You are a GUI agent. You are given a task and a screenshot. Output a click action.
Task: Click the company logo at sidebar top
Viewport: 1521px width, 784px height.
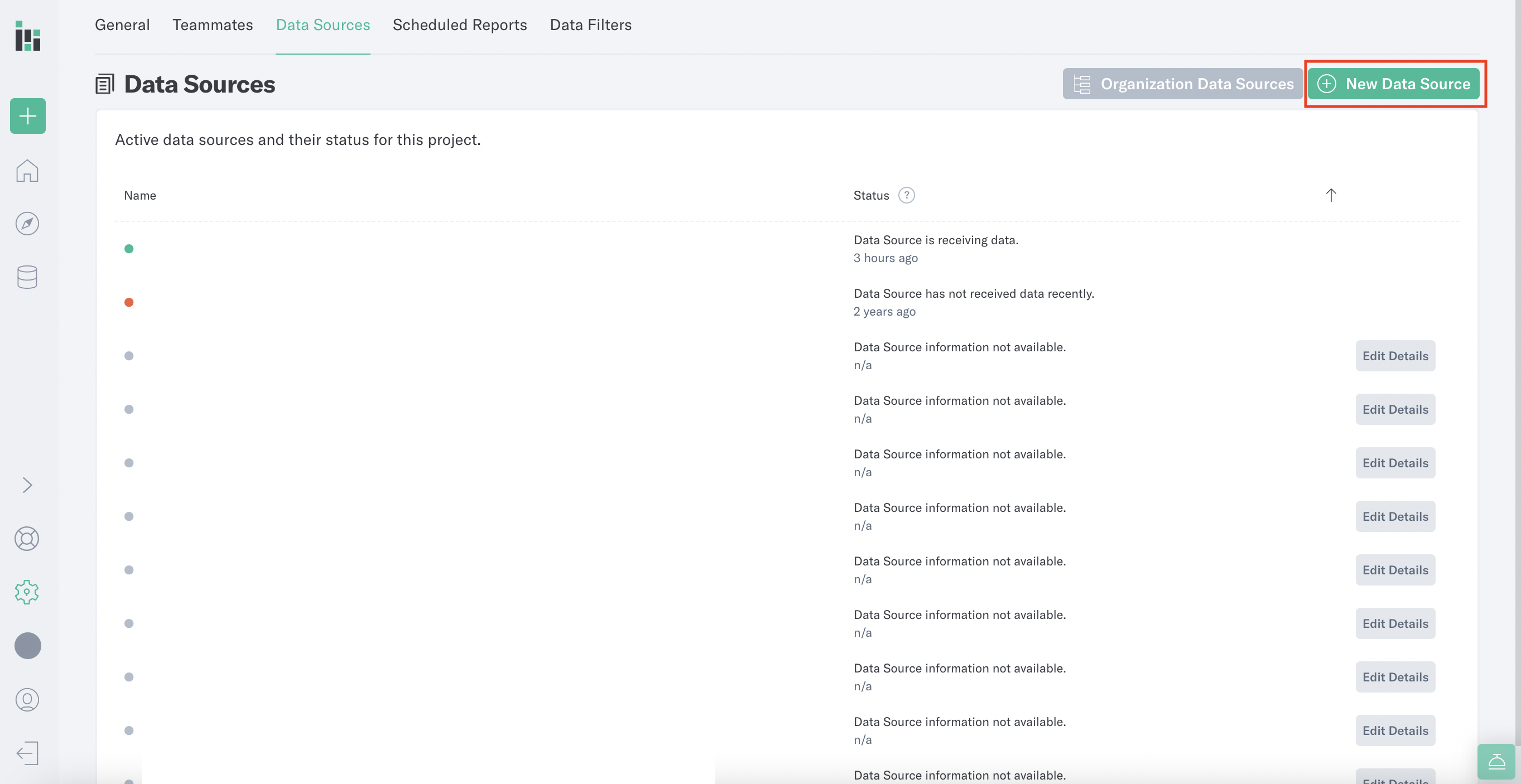pos(27,38)
